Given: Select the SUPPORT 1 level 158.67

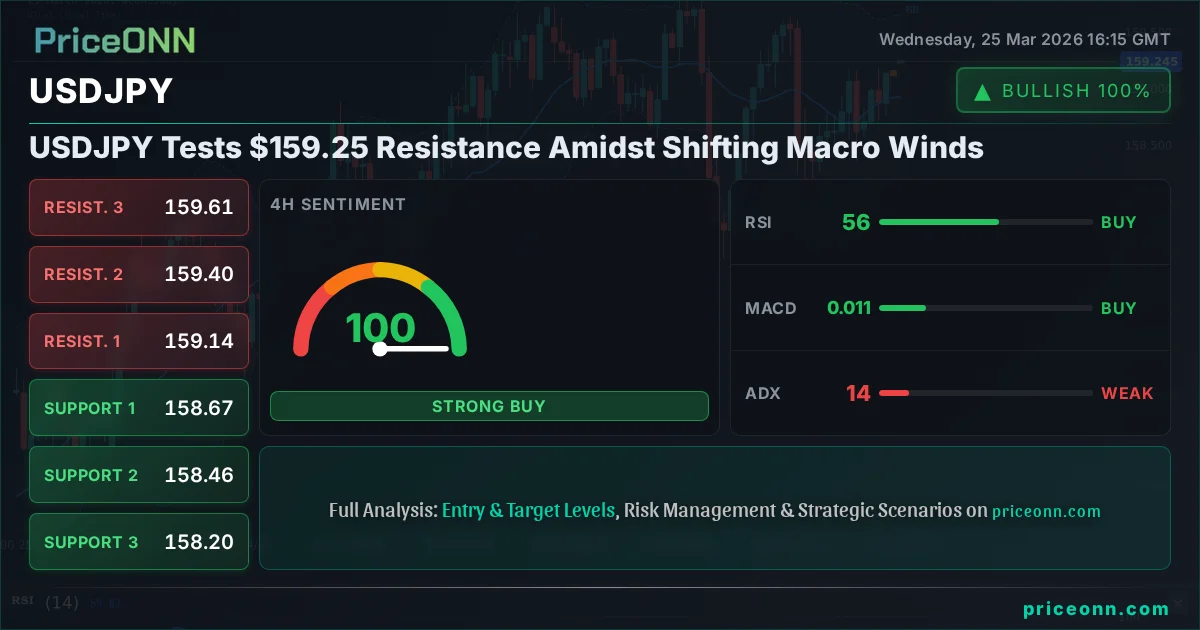Looking at the screenshot, I should 139,408.
